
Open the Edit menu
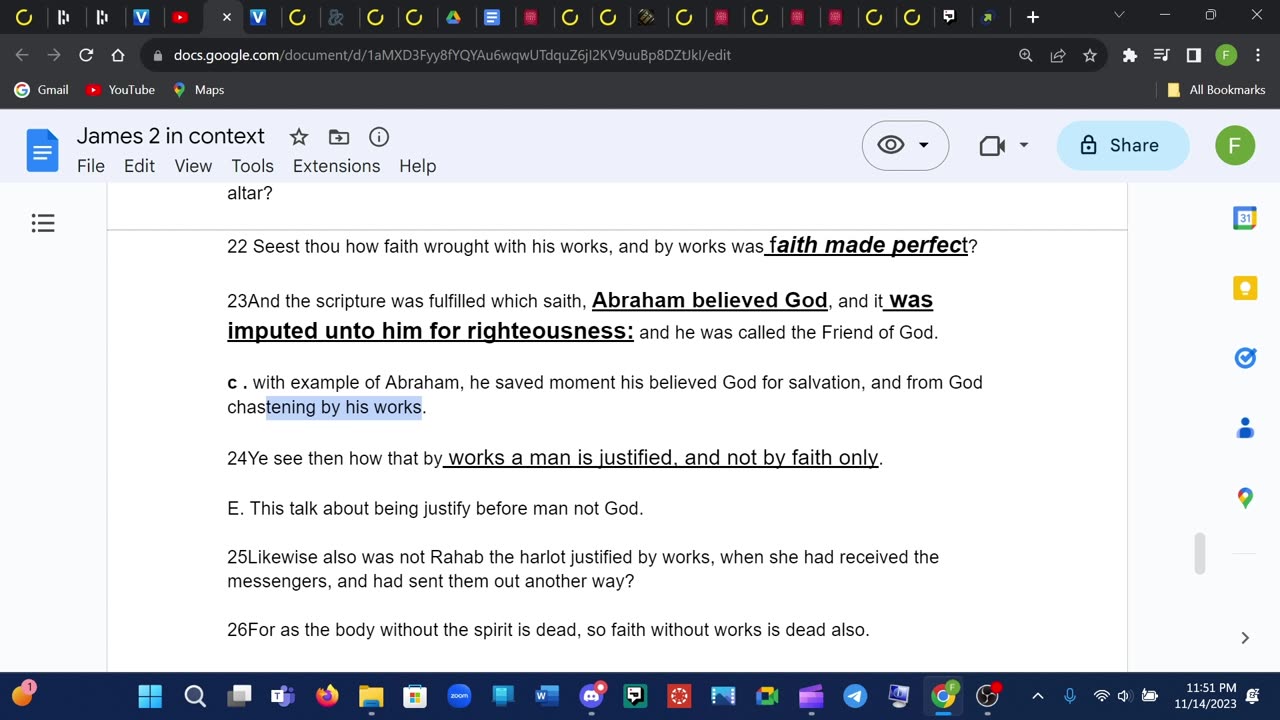139,166
